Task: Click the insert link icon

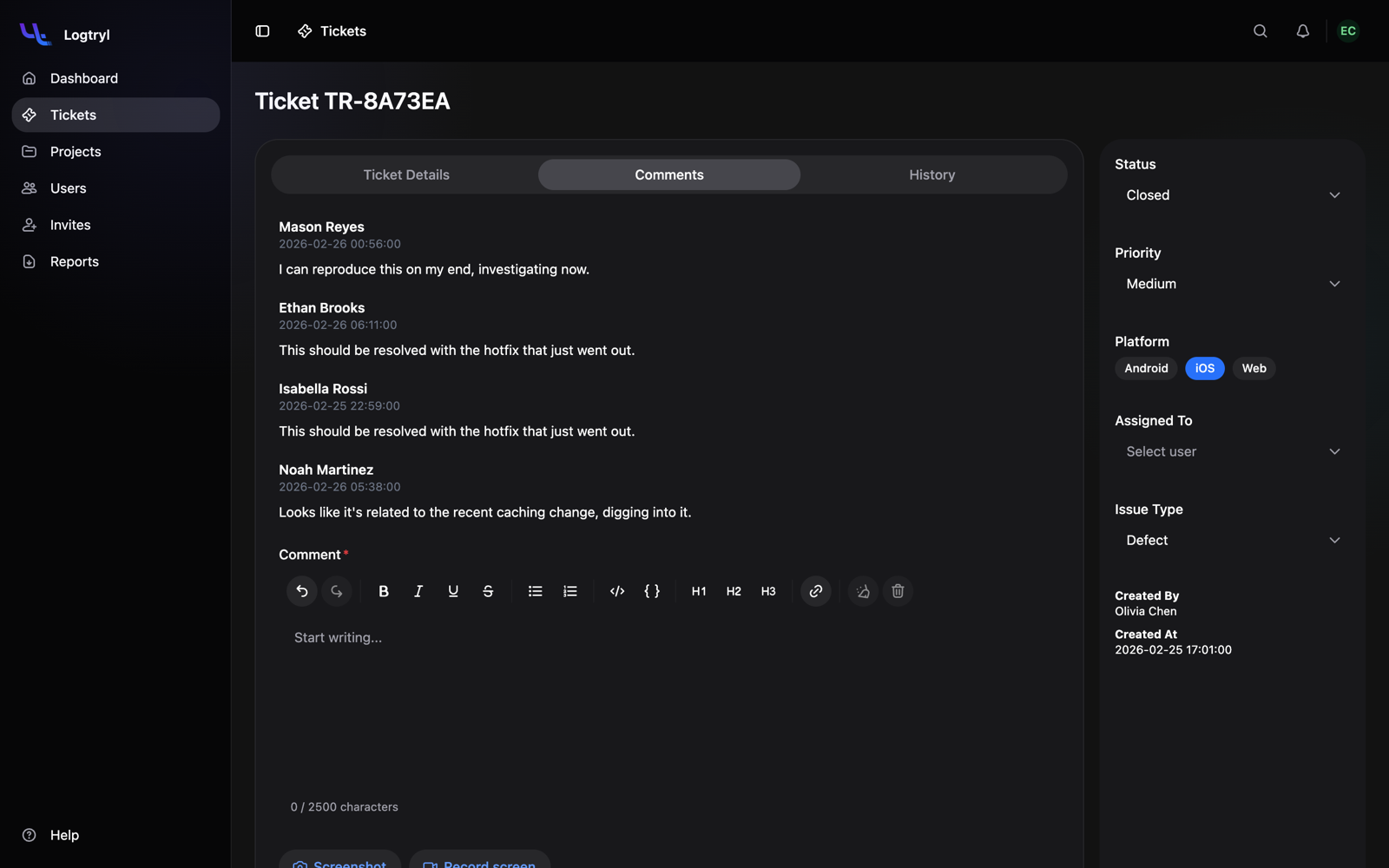Action: (x=816, y=591)
